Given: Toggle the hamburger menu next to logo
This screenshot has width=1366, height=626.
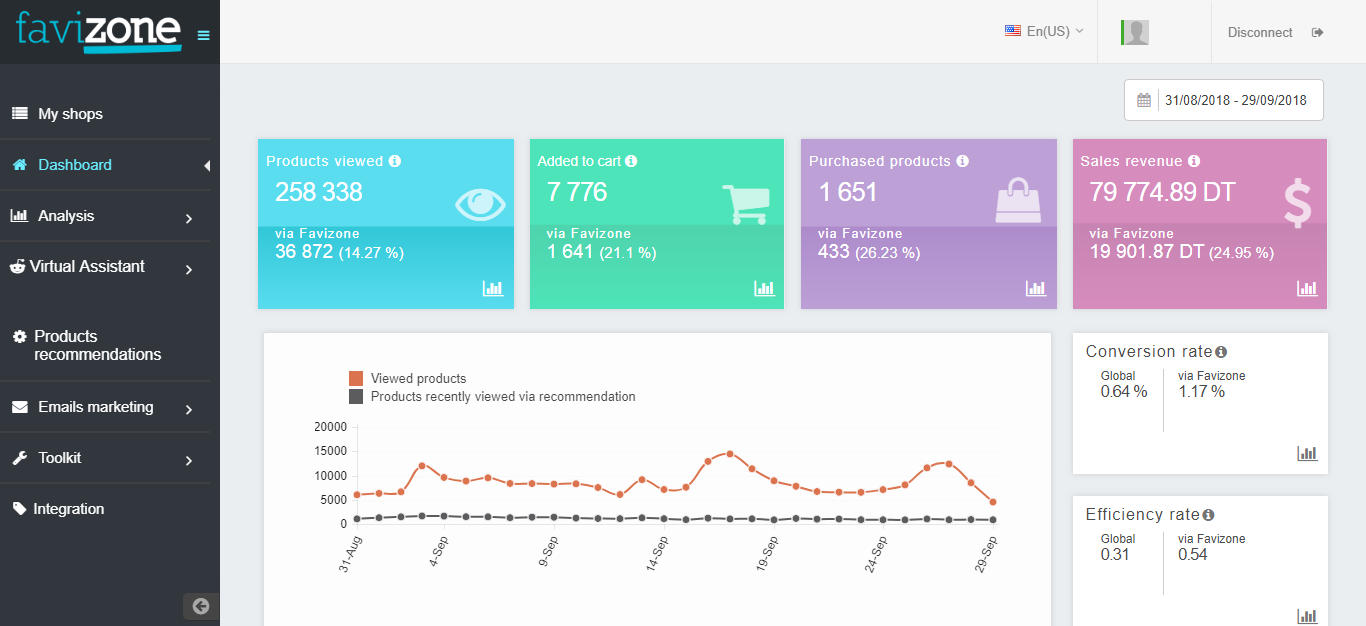Looking at the screenshot, I should point(204,36).
